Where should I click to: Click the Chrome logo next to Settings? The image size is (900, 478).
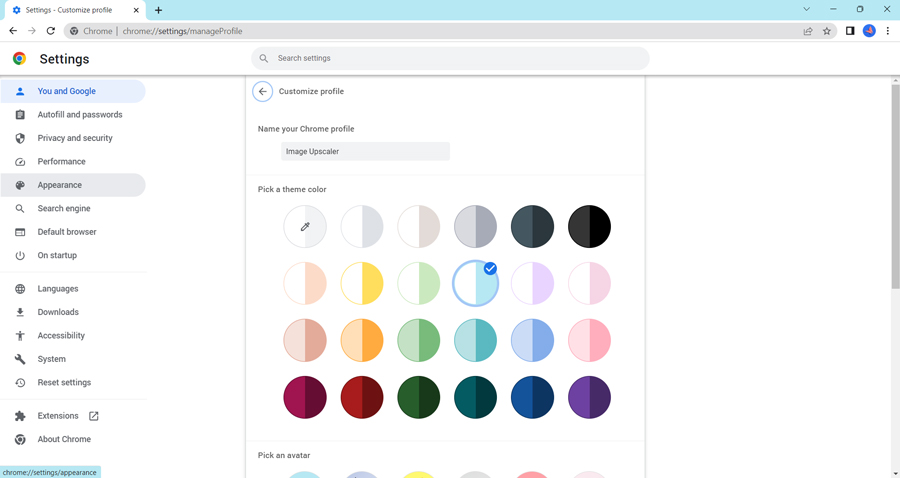pyautogui.click(x=20, y=59)
